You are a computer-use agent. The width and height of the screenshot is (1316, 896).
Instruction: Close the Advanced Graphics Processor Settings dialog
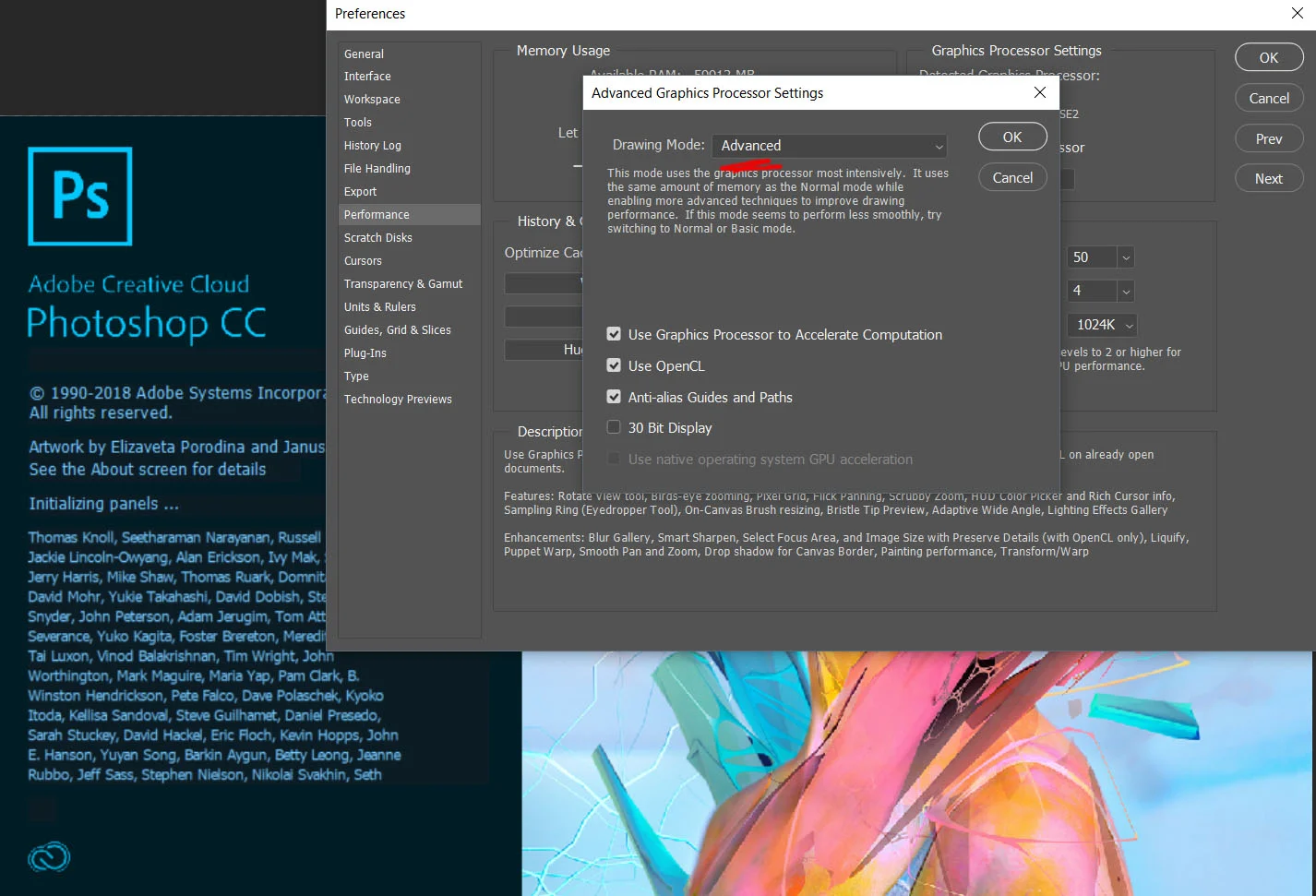(x=1040, y=92)
